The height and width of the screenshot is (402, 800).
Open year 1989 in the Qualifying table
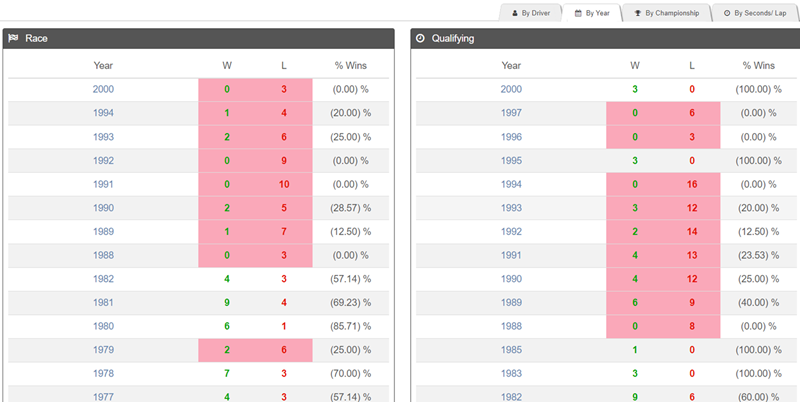[x=511, y=303]
